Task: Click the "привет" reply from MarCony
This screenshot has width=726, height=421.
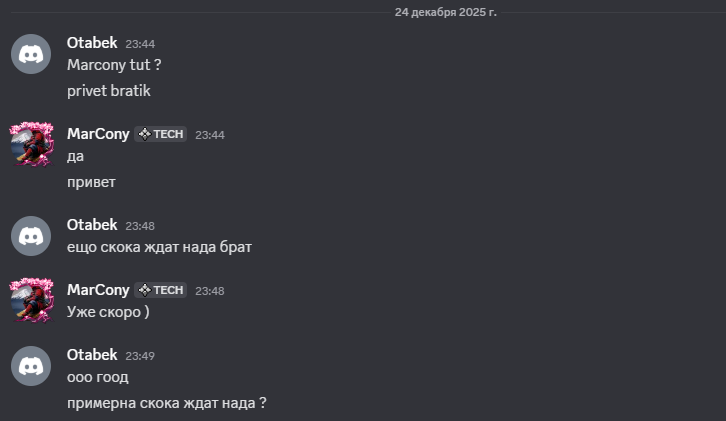Action: point(91,182)
